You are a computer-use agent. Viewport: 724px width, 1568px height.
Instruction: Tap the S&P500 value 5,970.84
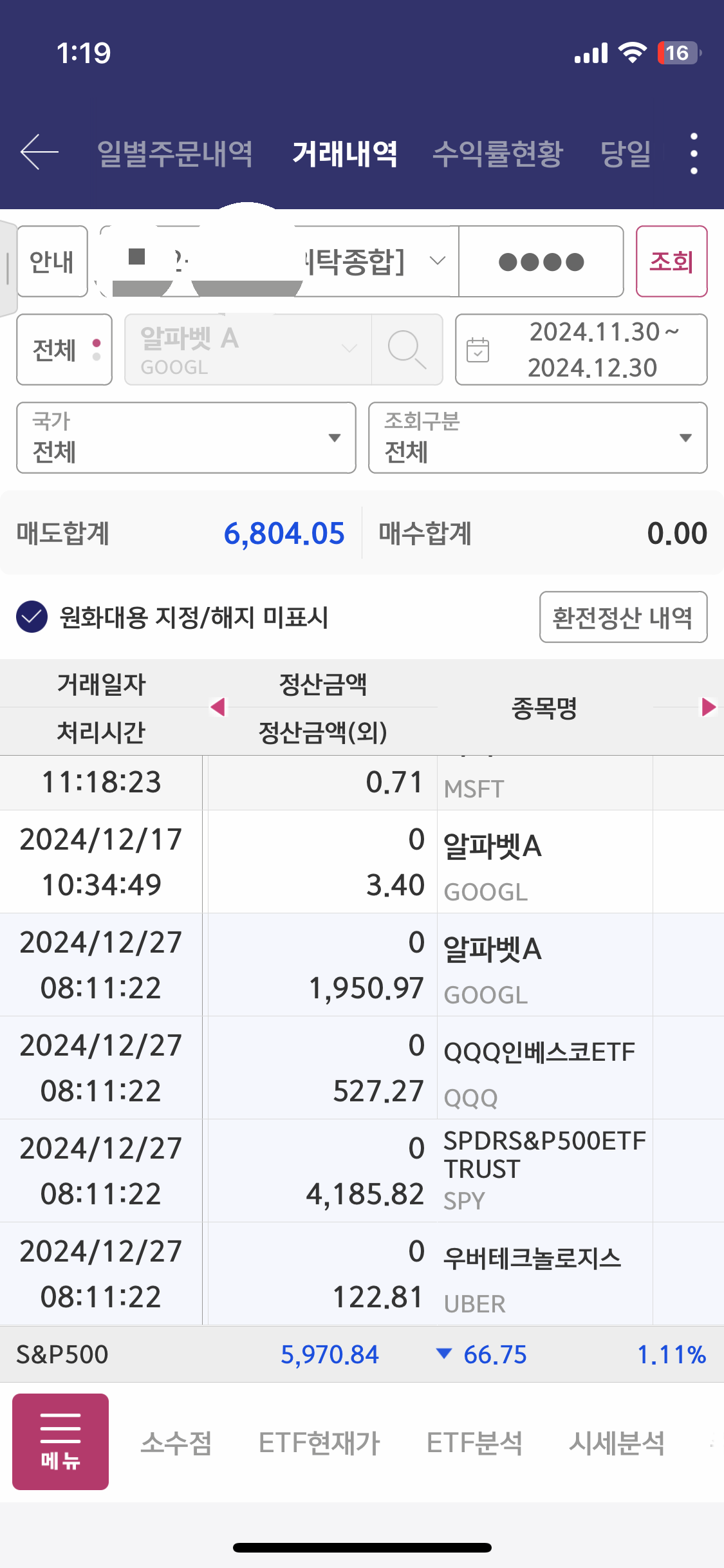pos(330,1354)
